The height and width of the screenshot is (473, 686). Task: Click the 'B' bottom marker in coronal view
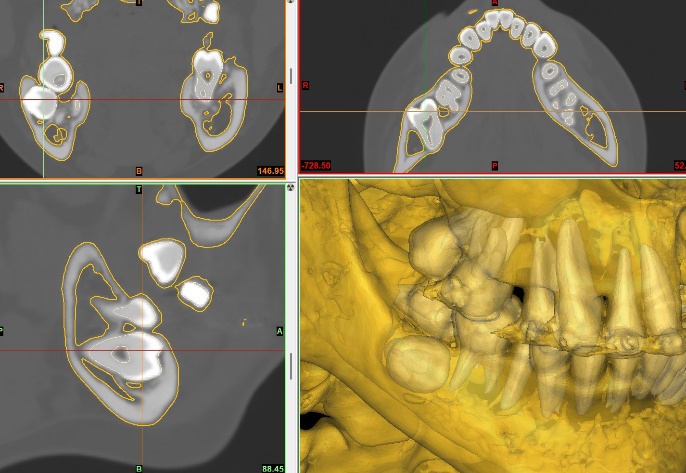(x=138, y=171)
